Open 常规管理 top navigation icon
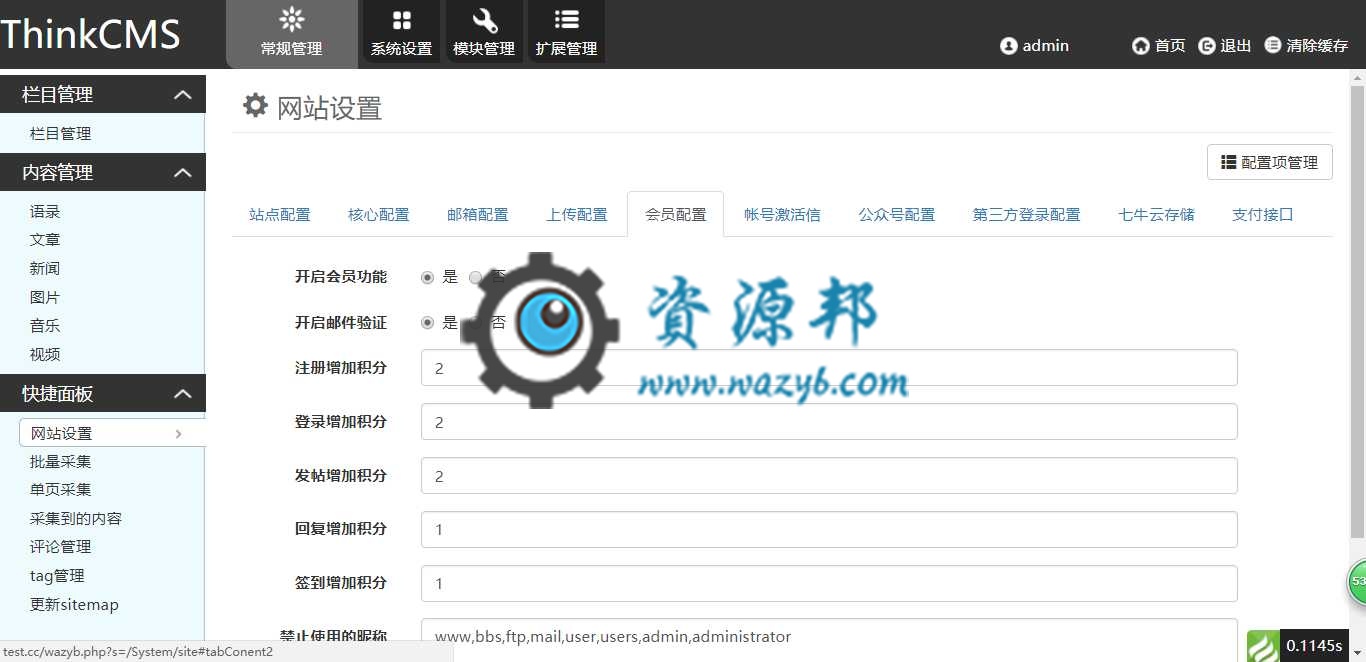Viewport: 1366px width, 662px height. pos(292,19)
